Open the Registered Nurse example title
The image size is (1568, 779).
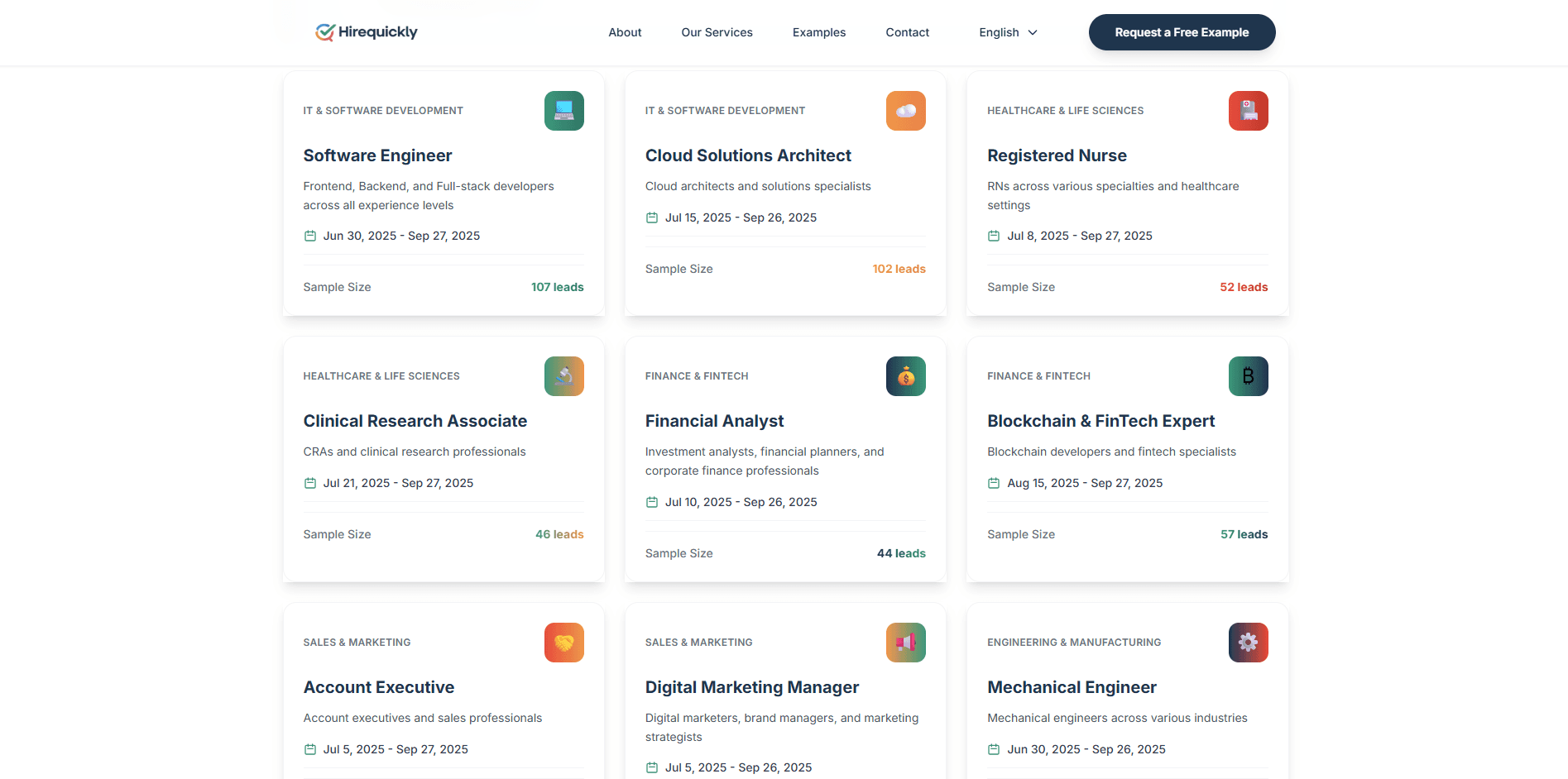[1057, 155]
